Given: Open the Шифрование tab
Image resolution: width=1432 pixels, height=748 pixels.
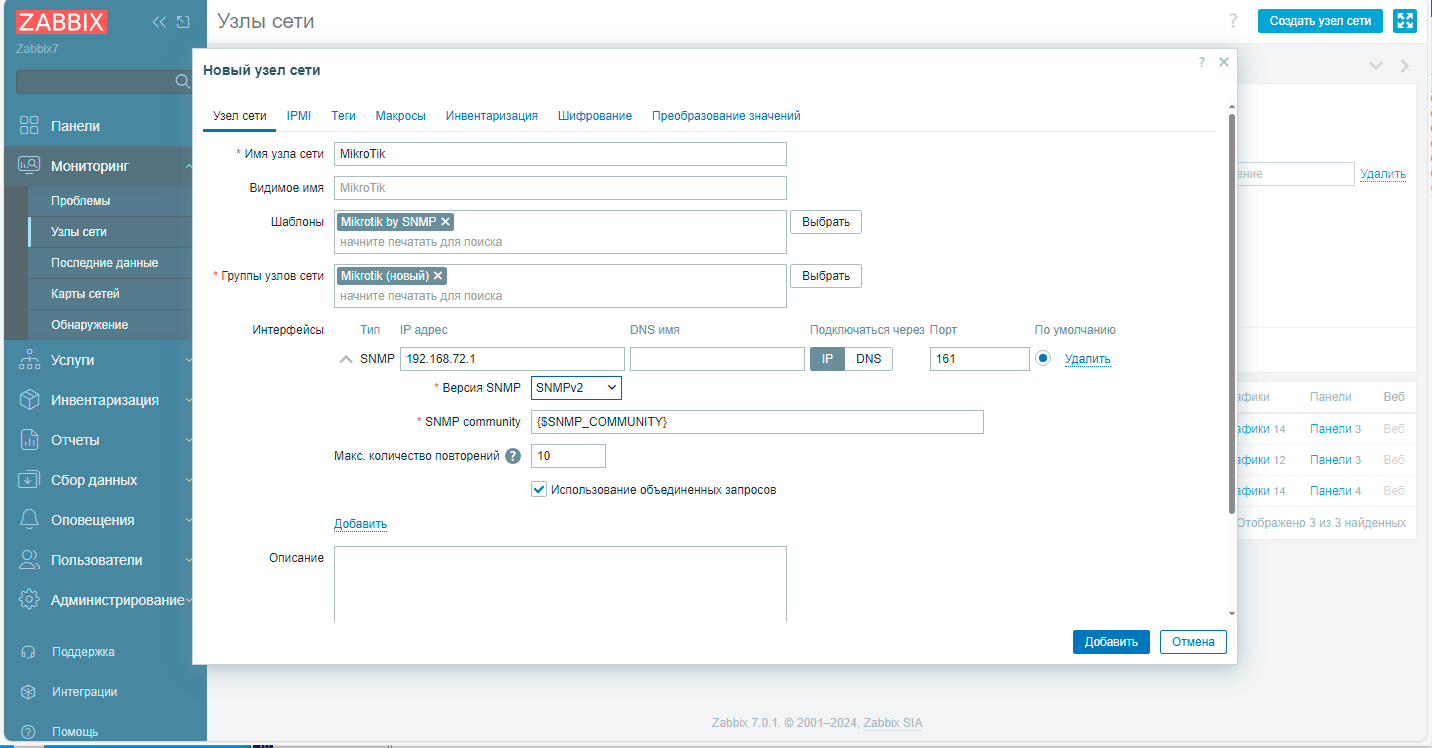Looking at the screenshot, I should 594,116.
